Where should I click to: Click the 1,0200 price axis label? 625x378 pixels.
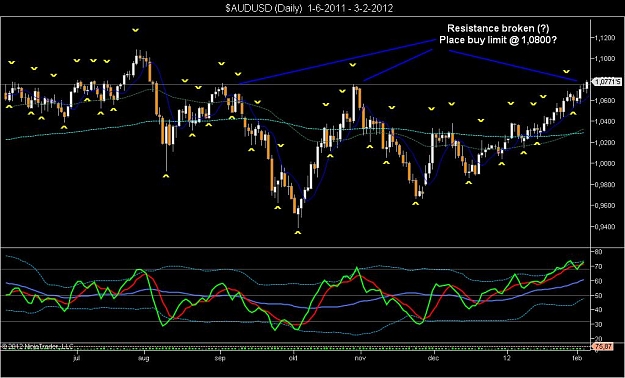605,142
